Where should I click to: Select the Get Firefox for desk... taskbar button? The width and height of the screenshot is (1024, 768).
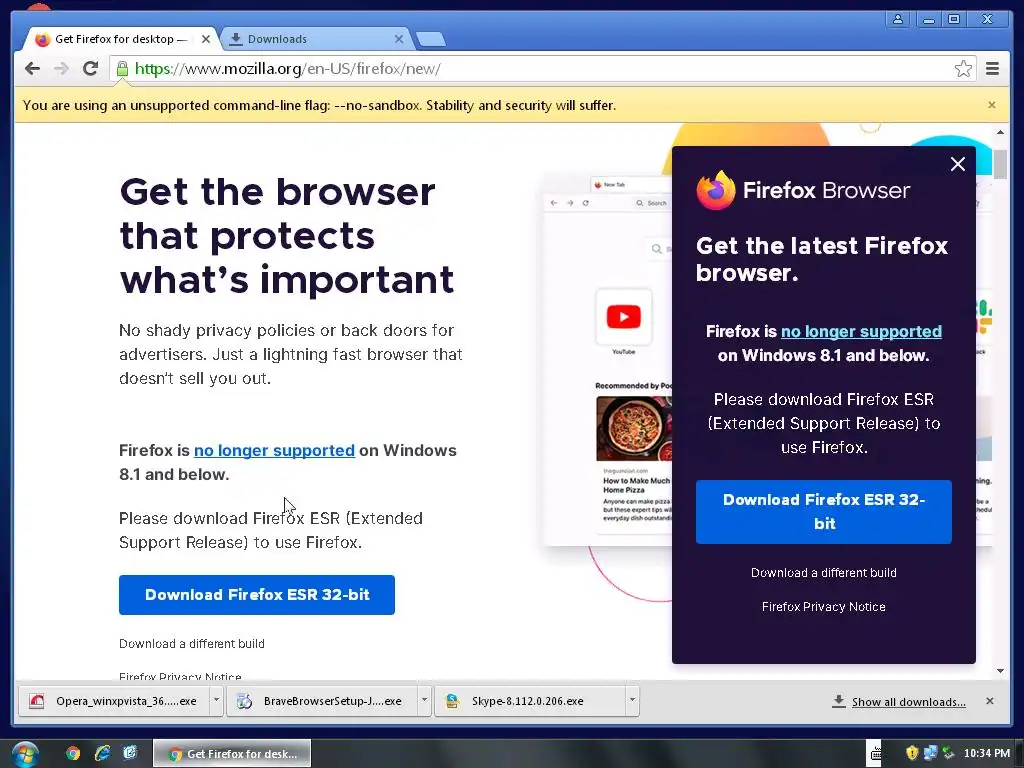click(x=232, y=754)
